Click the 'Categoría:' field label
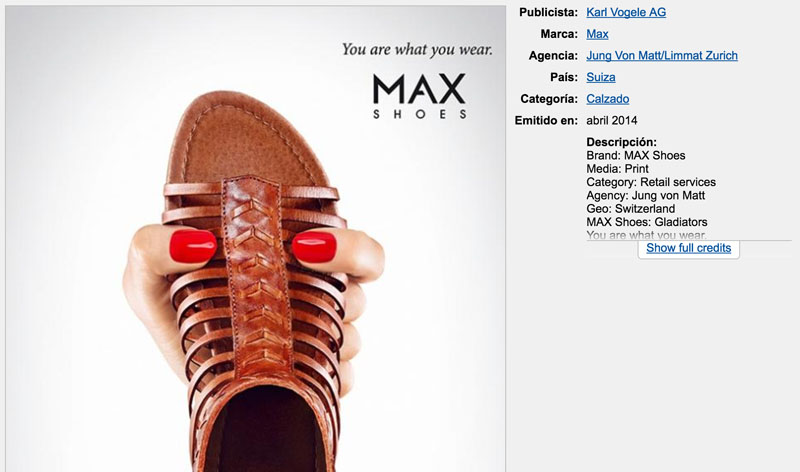 point(548,99)
